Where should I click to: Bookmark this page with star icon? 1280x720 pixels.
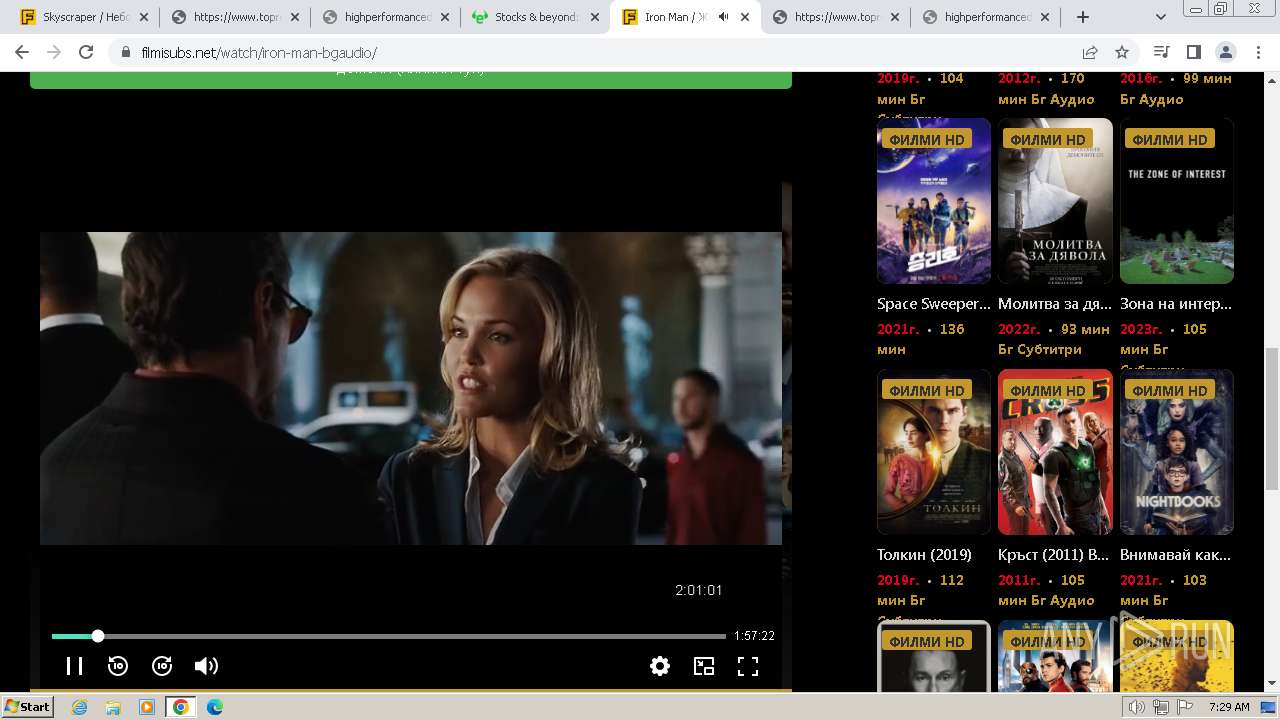coord(1122,52)
